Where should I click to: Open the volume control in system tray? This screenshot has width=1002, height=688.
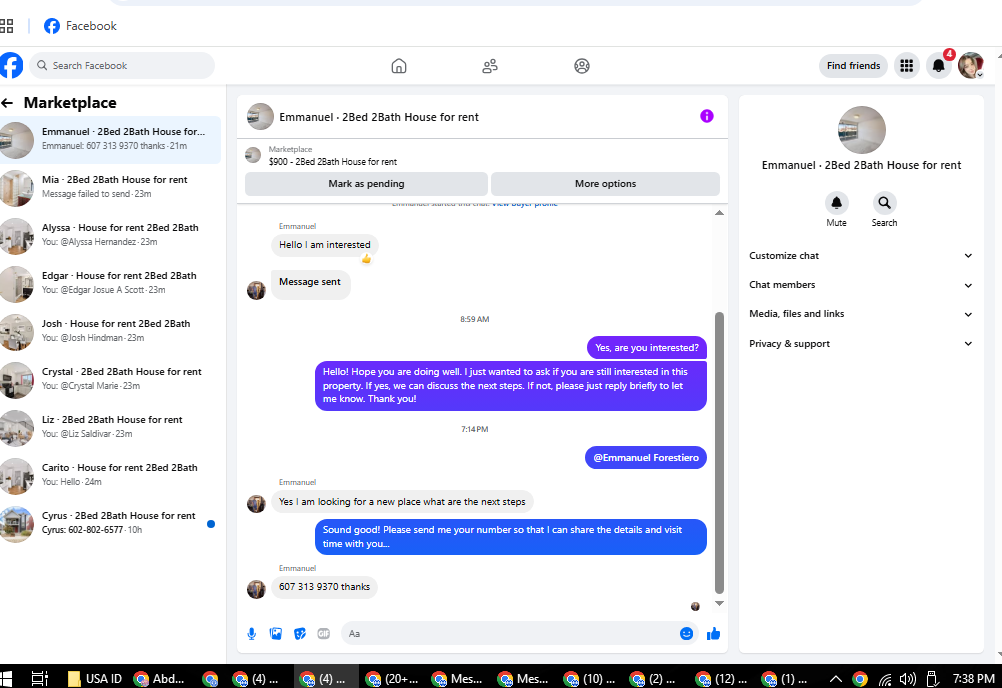click(907, 679)
